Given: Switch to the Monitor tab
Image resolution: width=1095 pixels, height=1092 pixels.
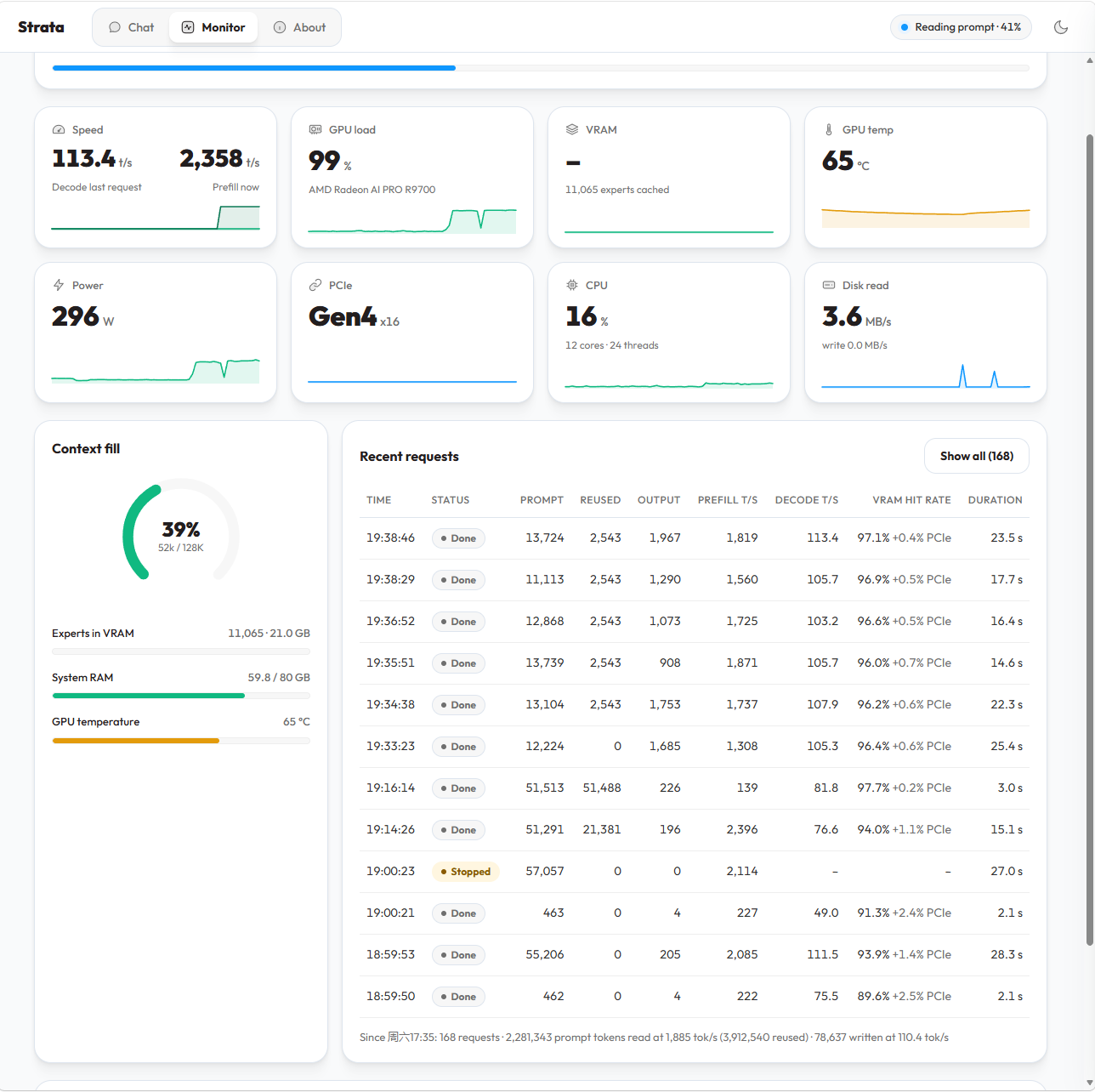Looking at the screenshot, I should point(213,27).
